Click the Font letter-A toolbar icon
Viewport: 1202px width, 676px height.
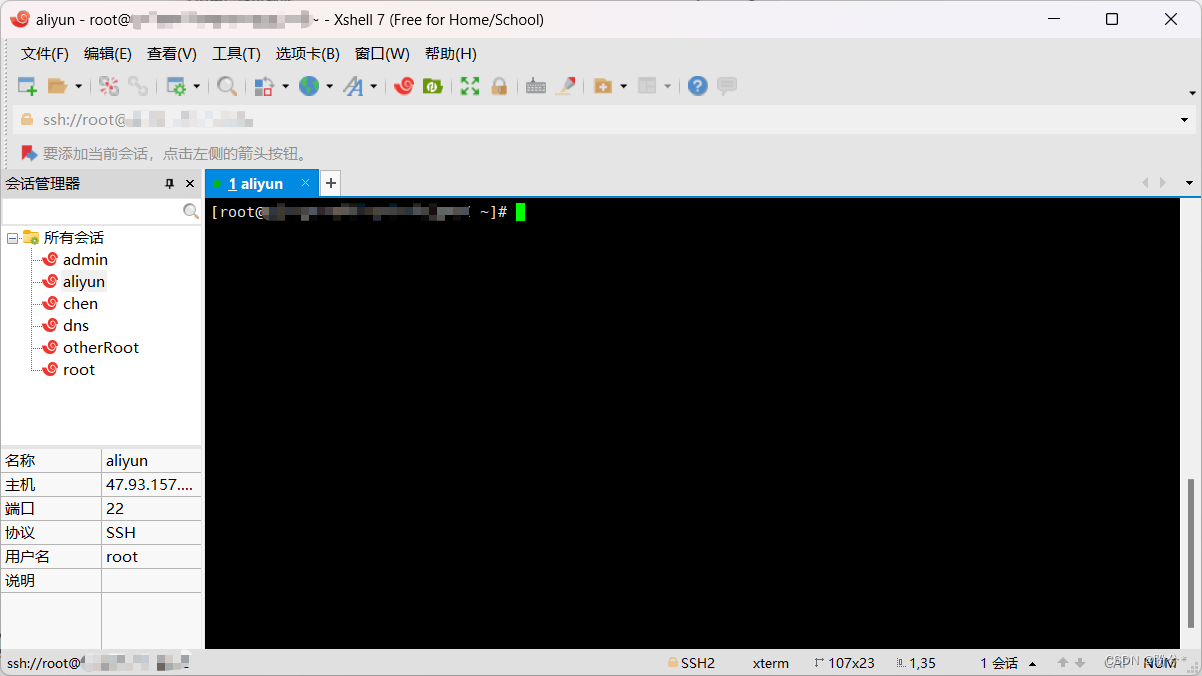353,87
